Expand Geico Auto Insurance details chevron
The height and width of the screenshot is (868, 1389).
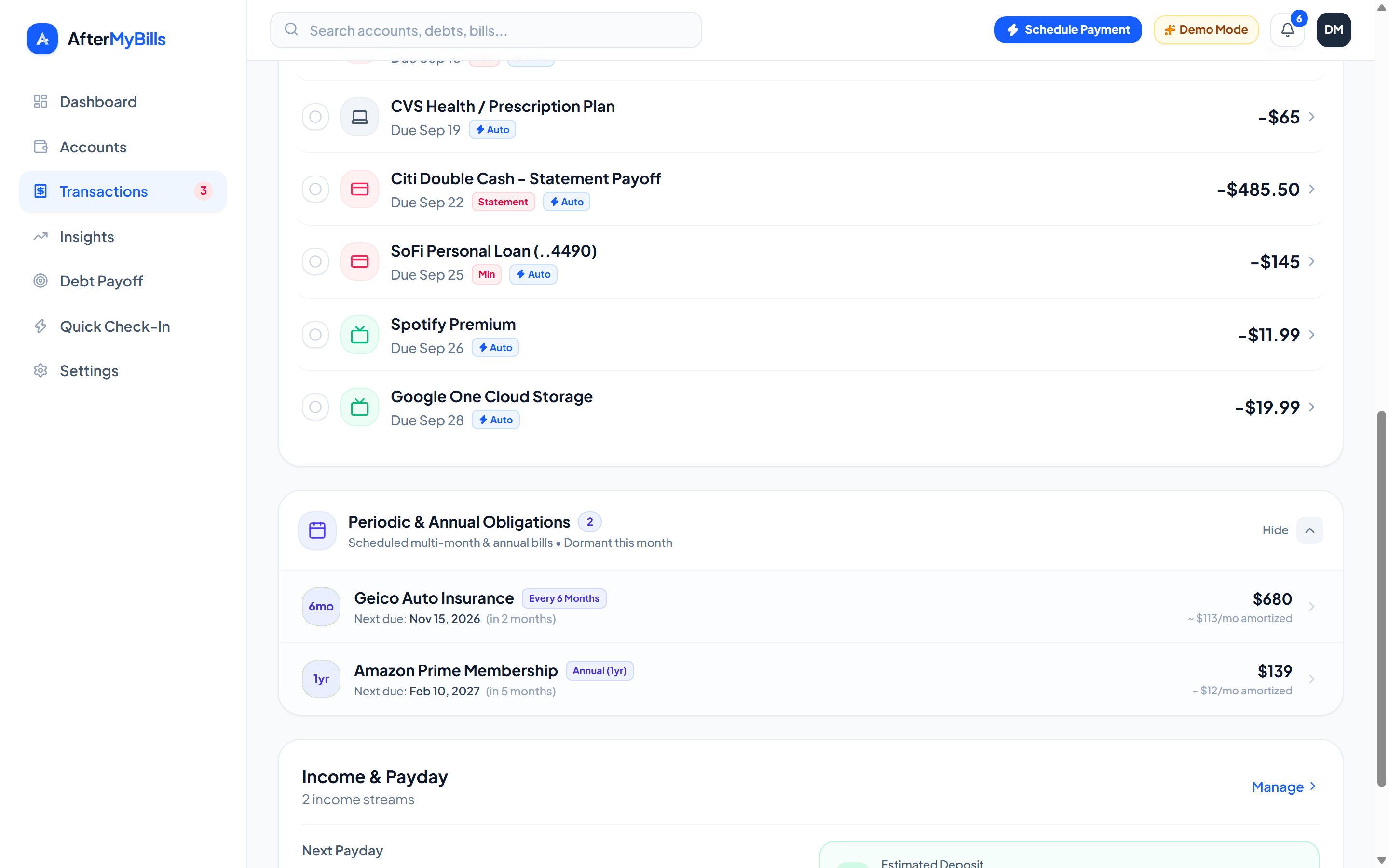point(1312,607)
